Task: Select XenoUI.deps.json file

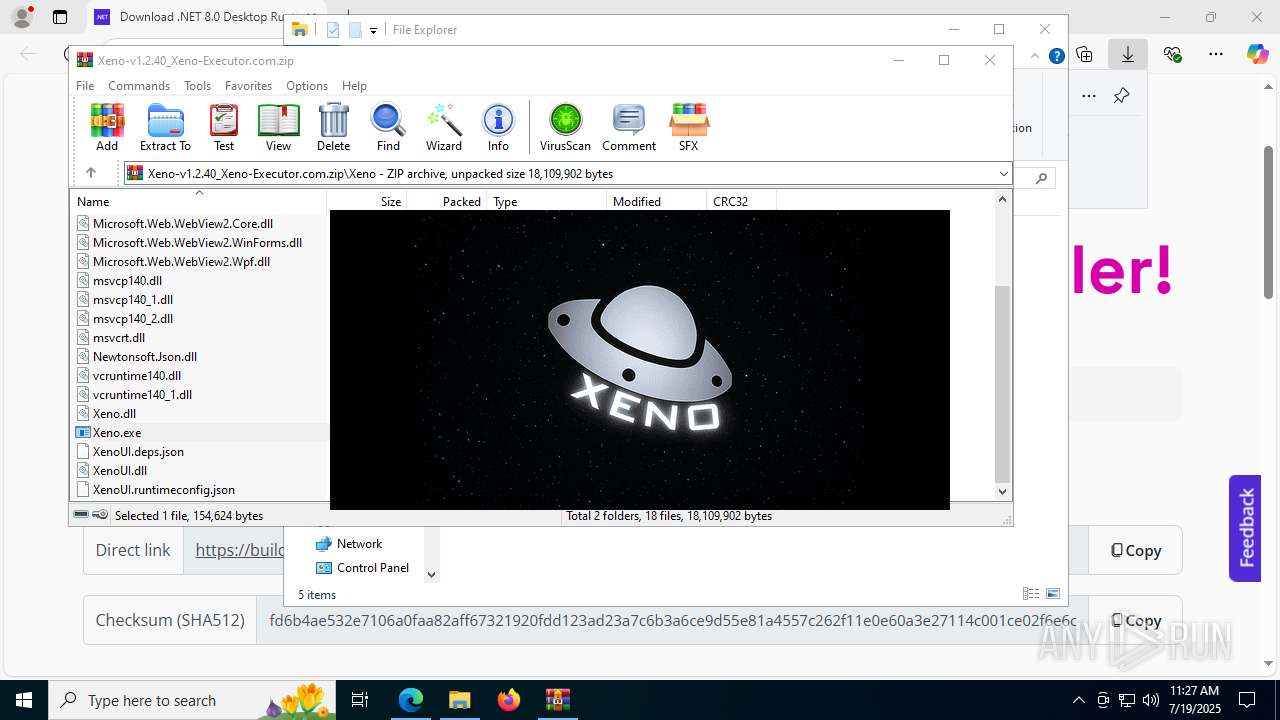Action: coord(138,452)
